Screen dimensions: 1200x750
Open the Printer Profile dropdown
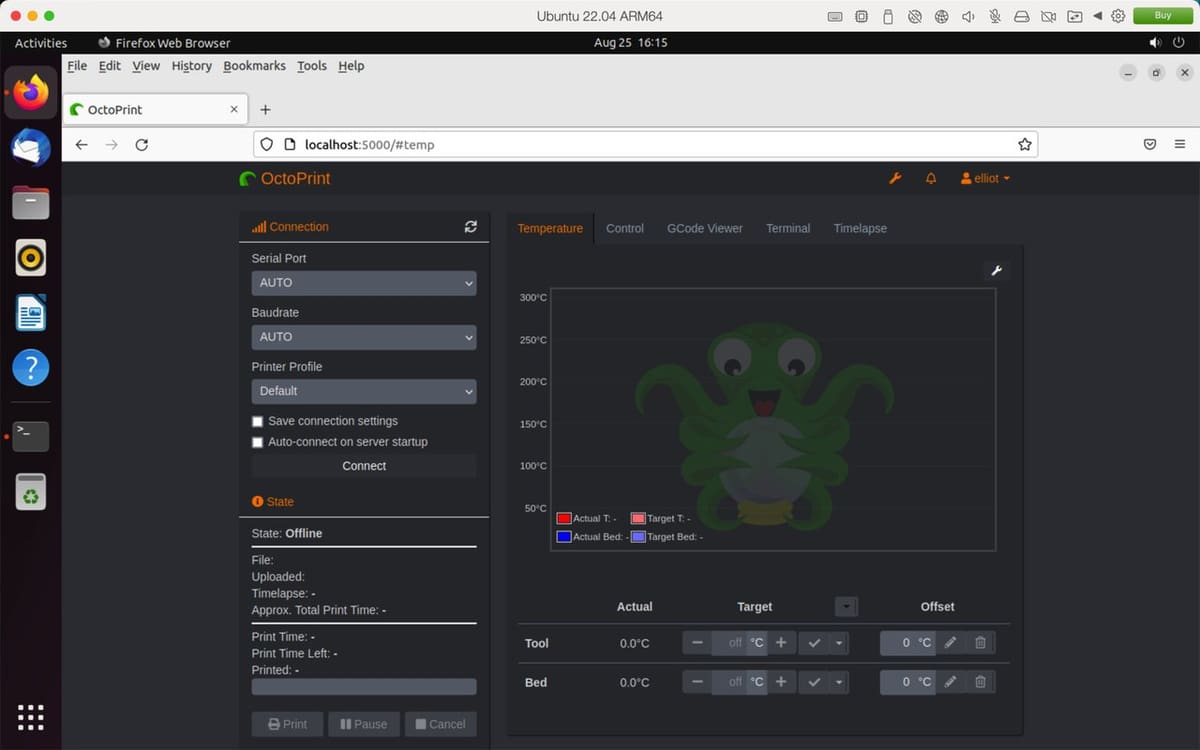coord(364,391)
